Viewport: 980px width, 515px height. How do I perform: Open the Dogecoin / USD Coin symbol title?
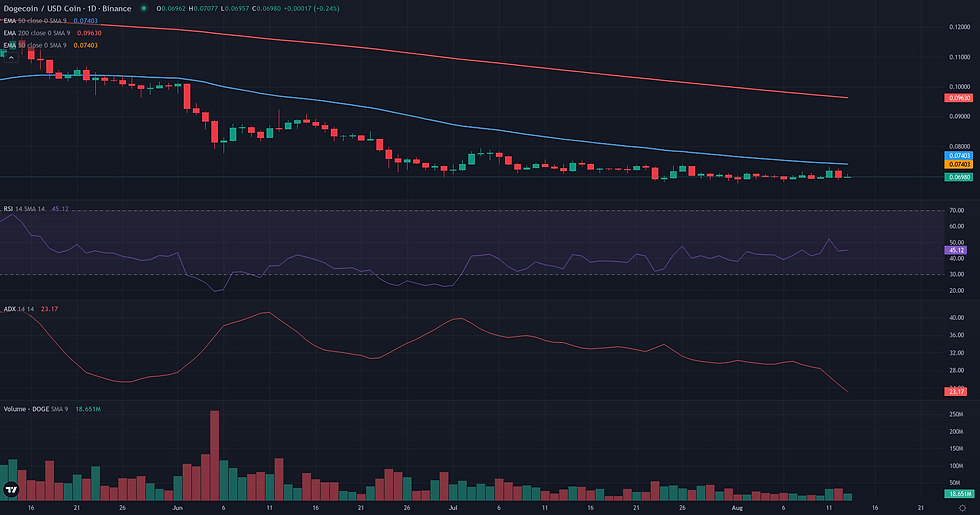(68, 9)
